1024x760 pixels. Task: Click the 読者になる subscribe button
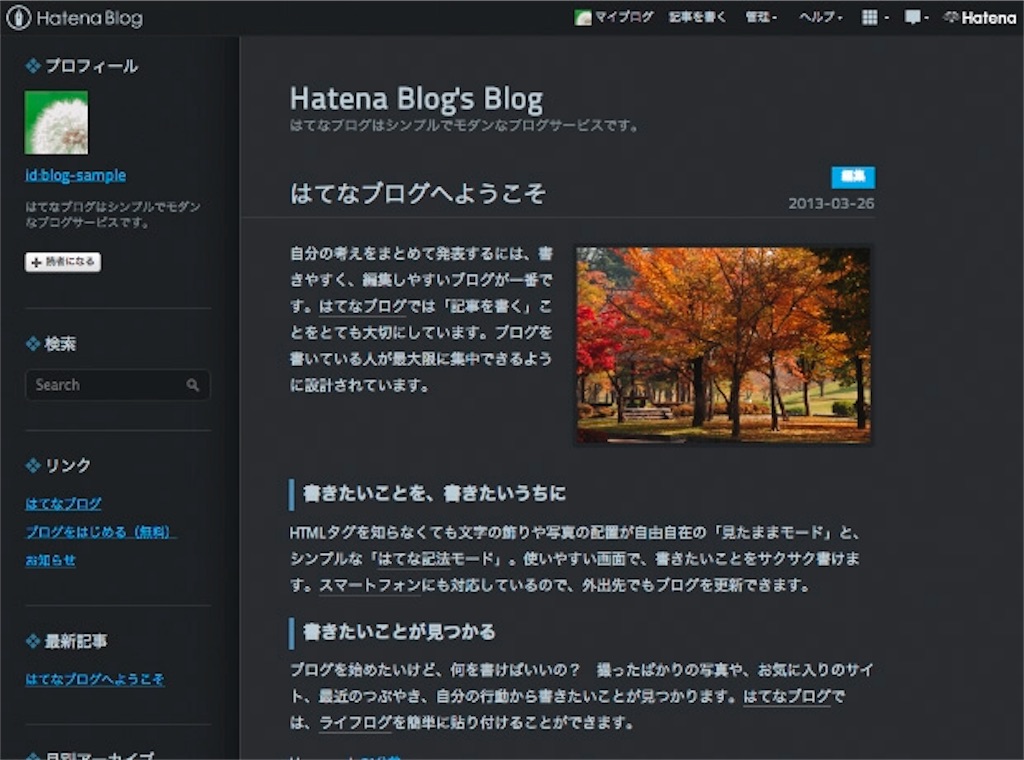(x=63, y=262)
